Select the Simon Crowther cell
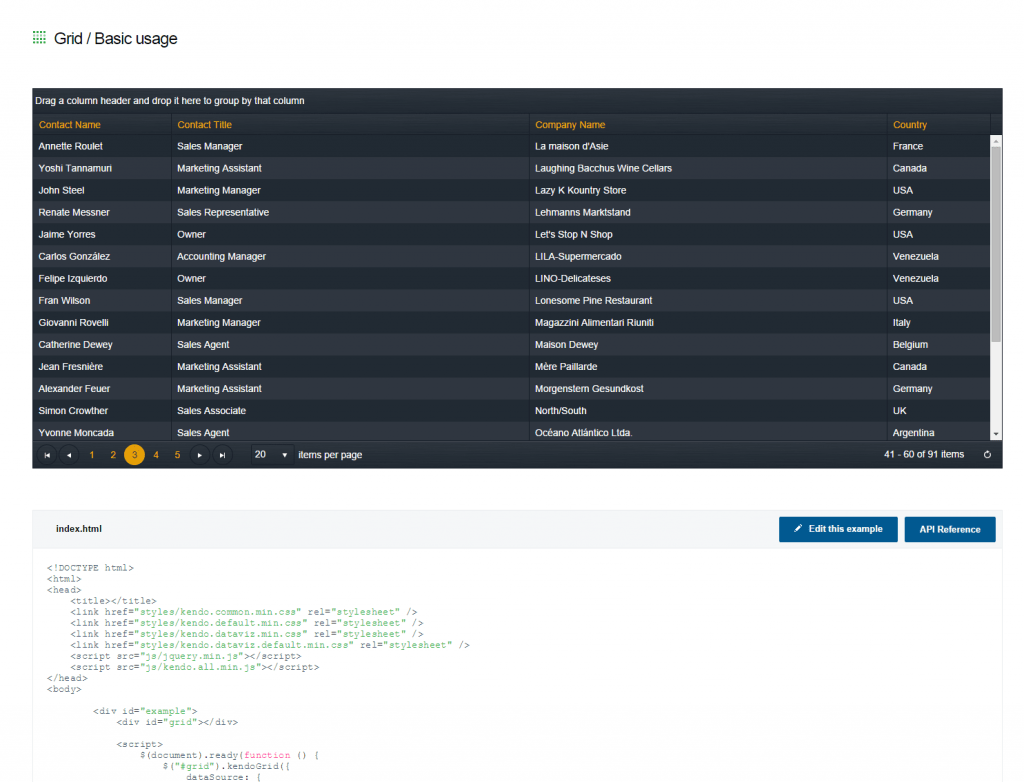The height and width of the screenshot is (782, 1024). click(102, 411)
